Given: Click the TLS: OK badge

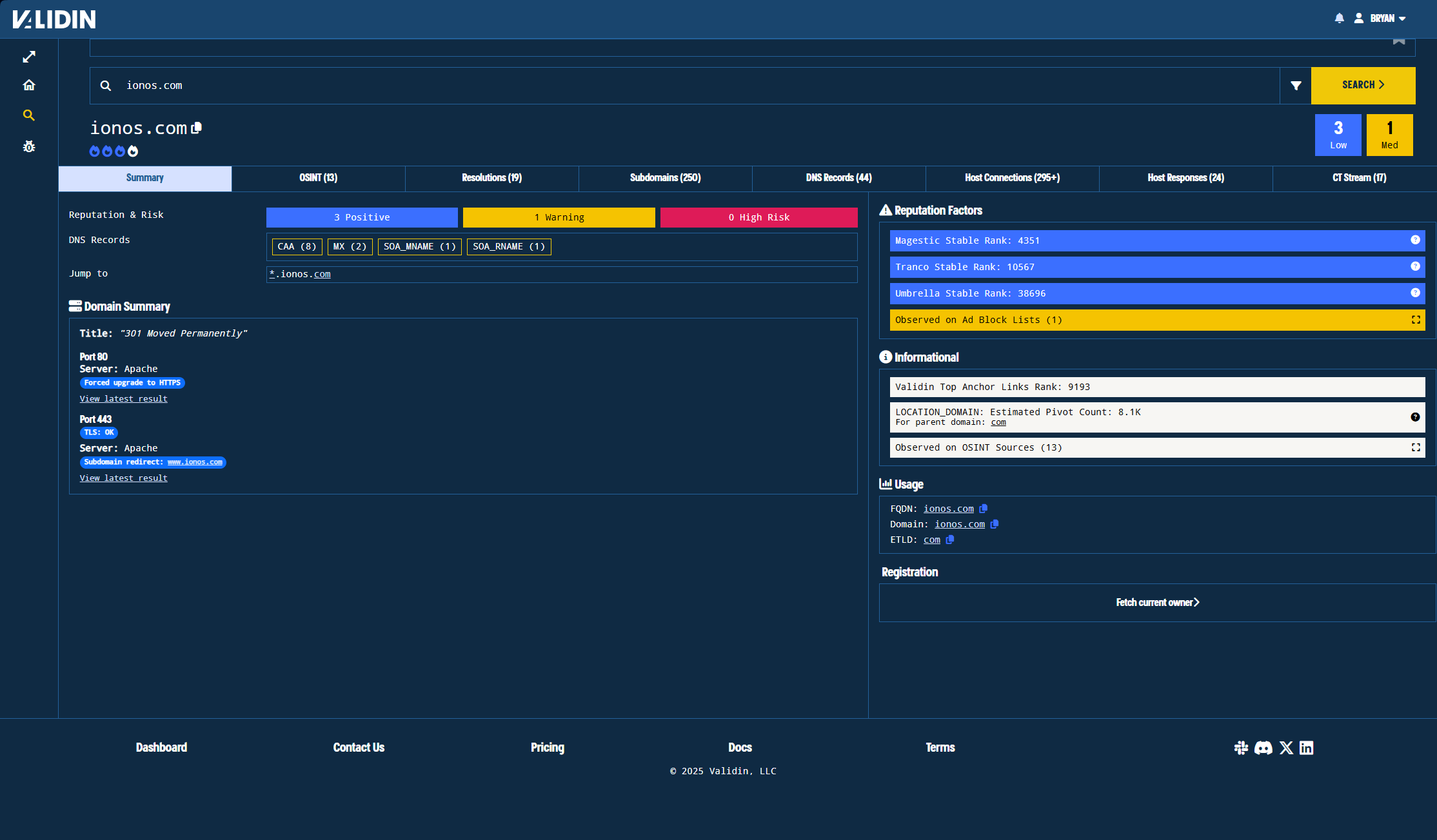Looking at the screenshot, I should click(x=99, y=433).
